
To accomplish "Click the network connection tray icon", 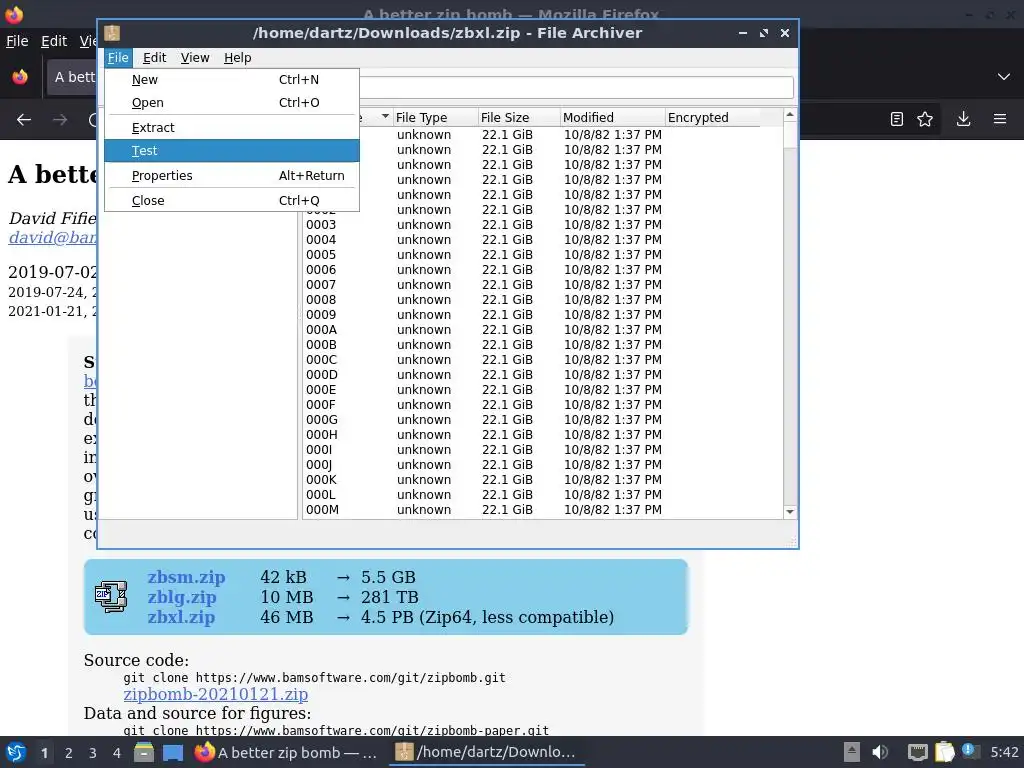I will click(918, 752).
